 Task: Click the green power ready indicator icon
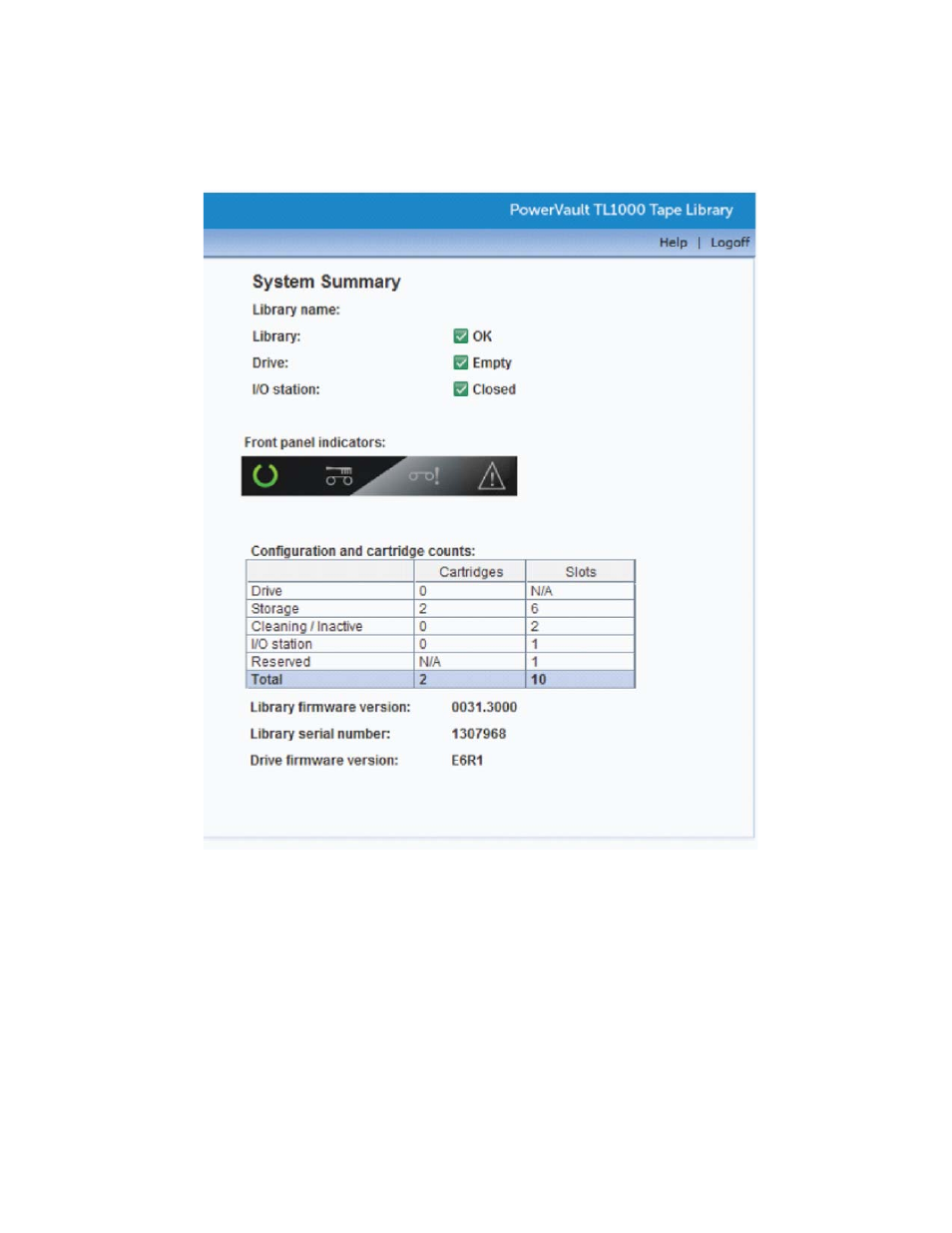265,475
